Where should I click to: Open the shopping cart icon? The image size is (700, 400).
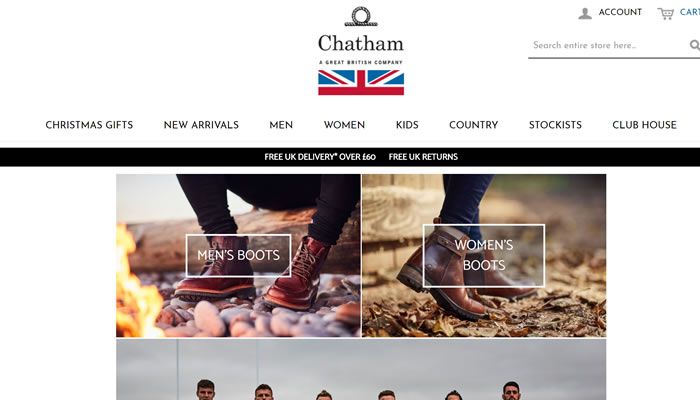665,13
